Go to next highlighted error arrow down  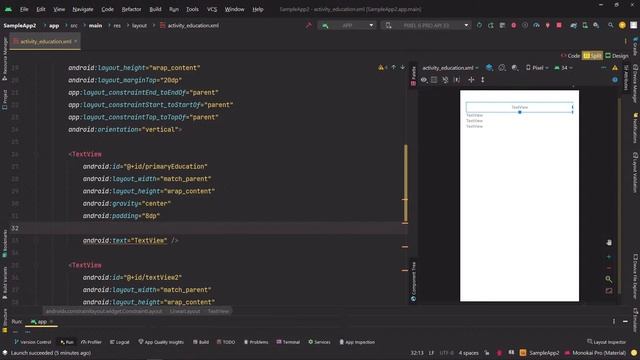click(402, 67)
